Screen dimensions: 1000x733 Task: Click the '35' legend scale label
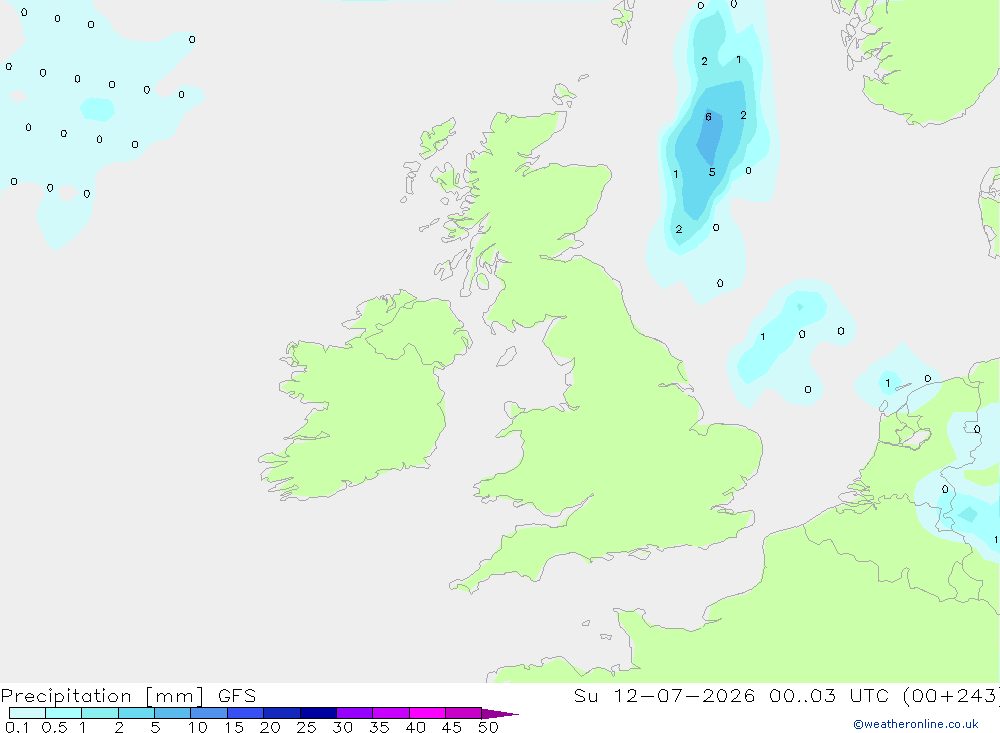(379, 727)
